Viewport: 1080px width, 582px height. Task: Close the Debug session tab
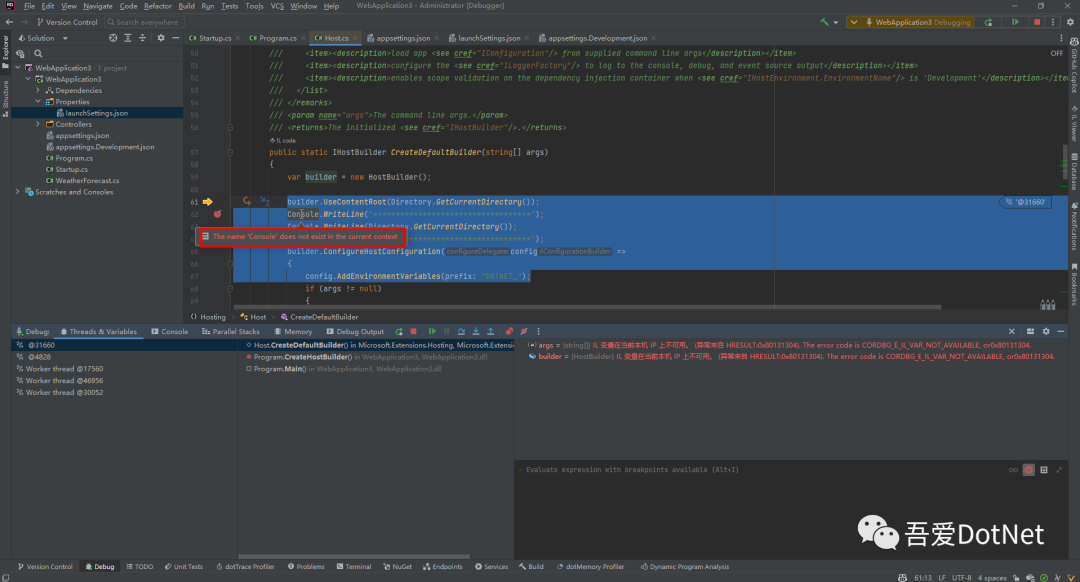pos(1011,331)
